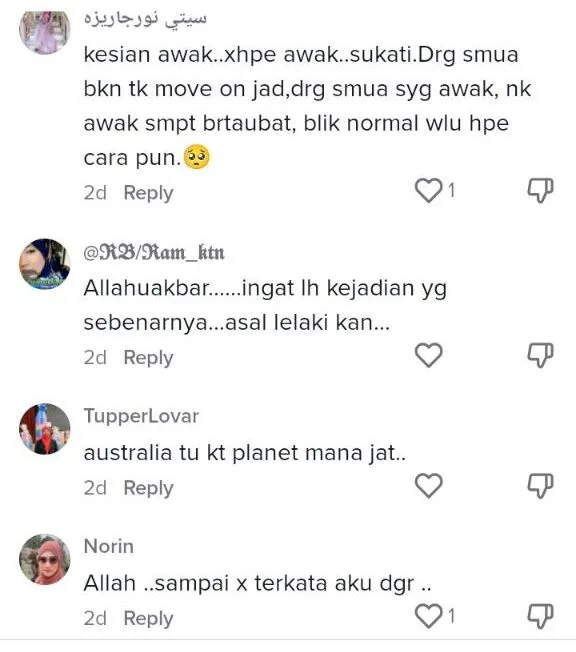Dislike the comment starting "kesian awak"
The height and width of the screenshot is (652, 576).
[x=540, y=190]
